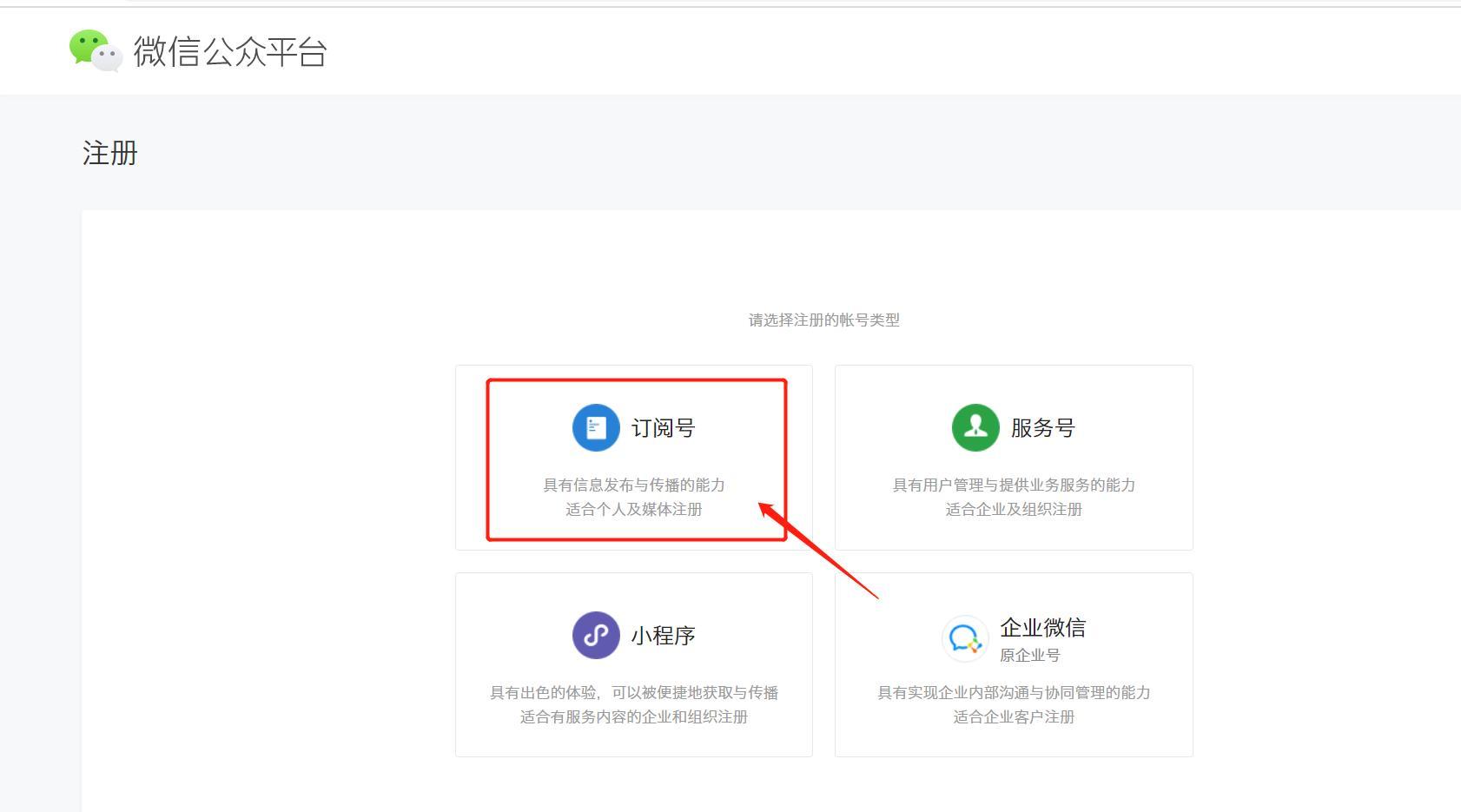Click the text 适合企业及组织注册
The image size is (1461, 812).
(x=1014, y=509)
